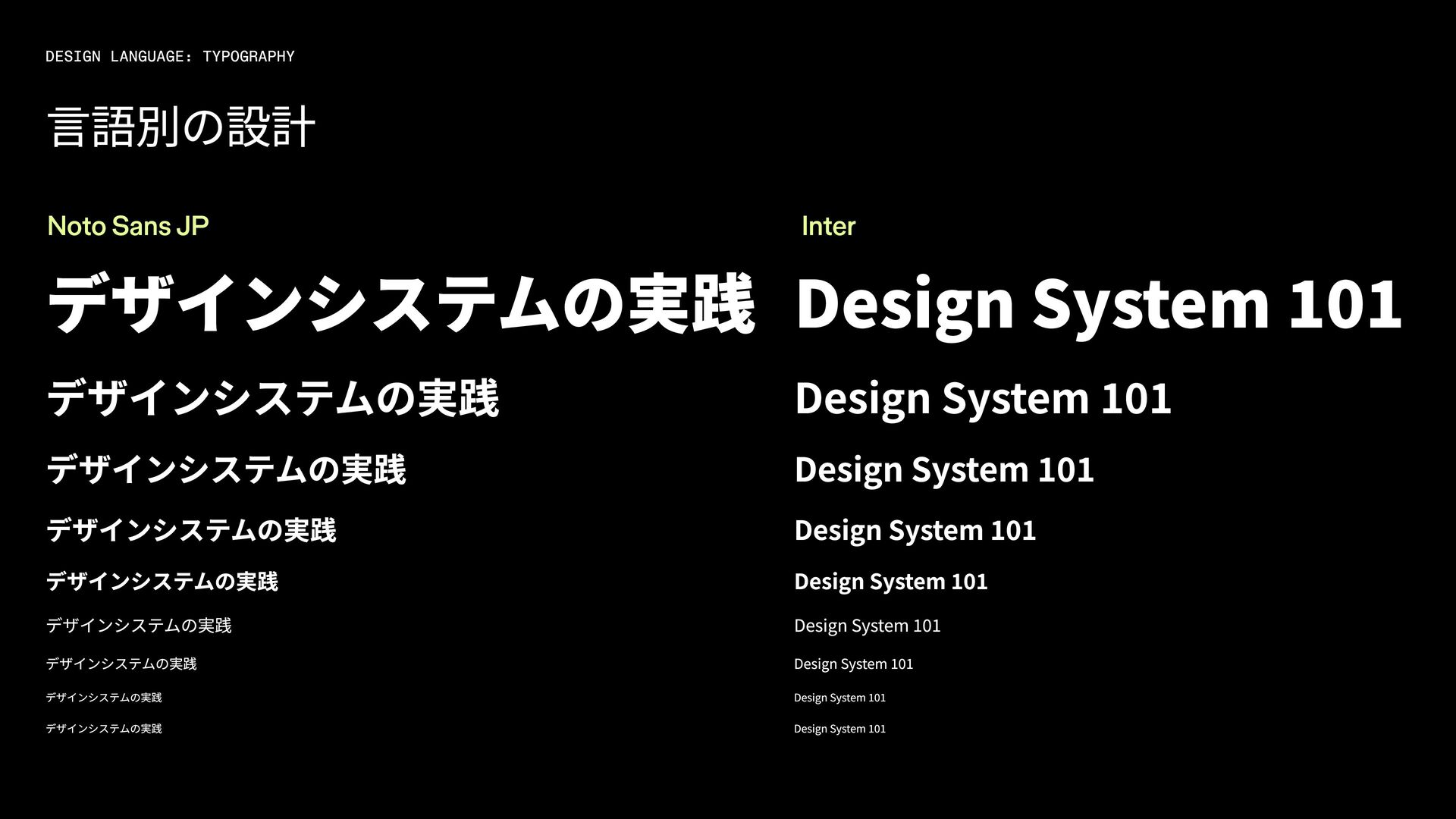
Task: Click the second-largest bold 'デザインシステムの実践' sample
Action: click(x=273, y=398)
